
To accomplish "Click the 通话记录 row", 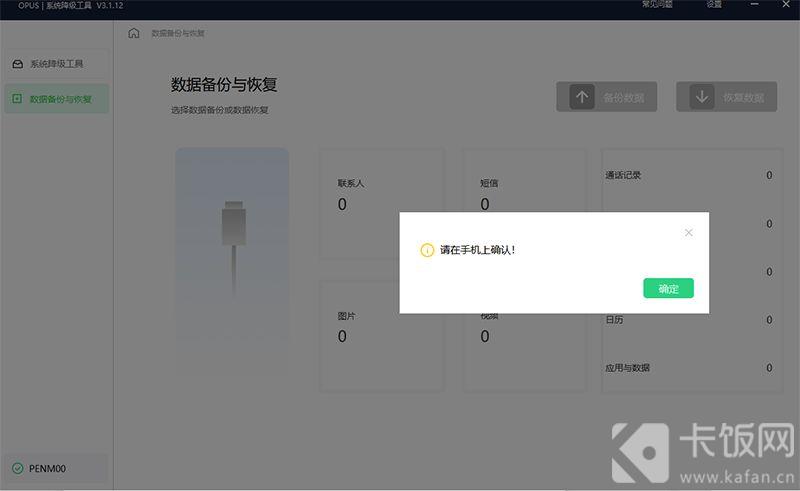I will point(688,175).
